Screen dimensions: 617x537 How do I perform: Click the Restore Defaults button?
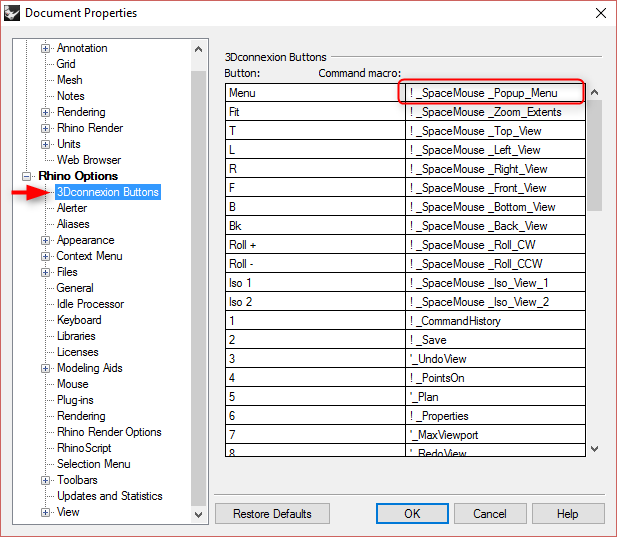point(272,514)
